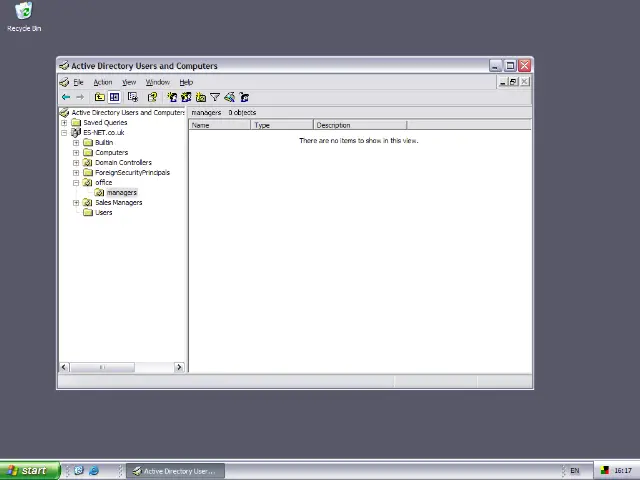Select the Saved Queries folder
This screenshot has height=480, width=640.
point(105,122)
